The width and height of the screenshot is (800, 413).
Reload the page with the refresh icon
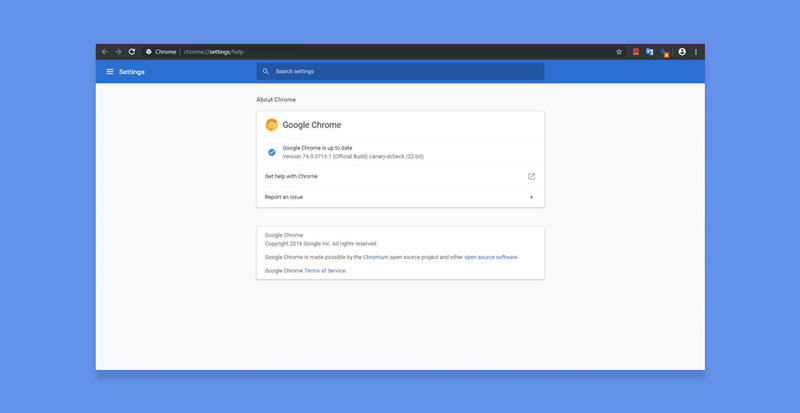(132, 52)
